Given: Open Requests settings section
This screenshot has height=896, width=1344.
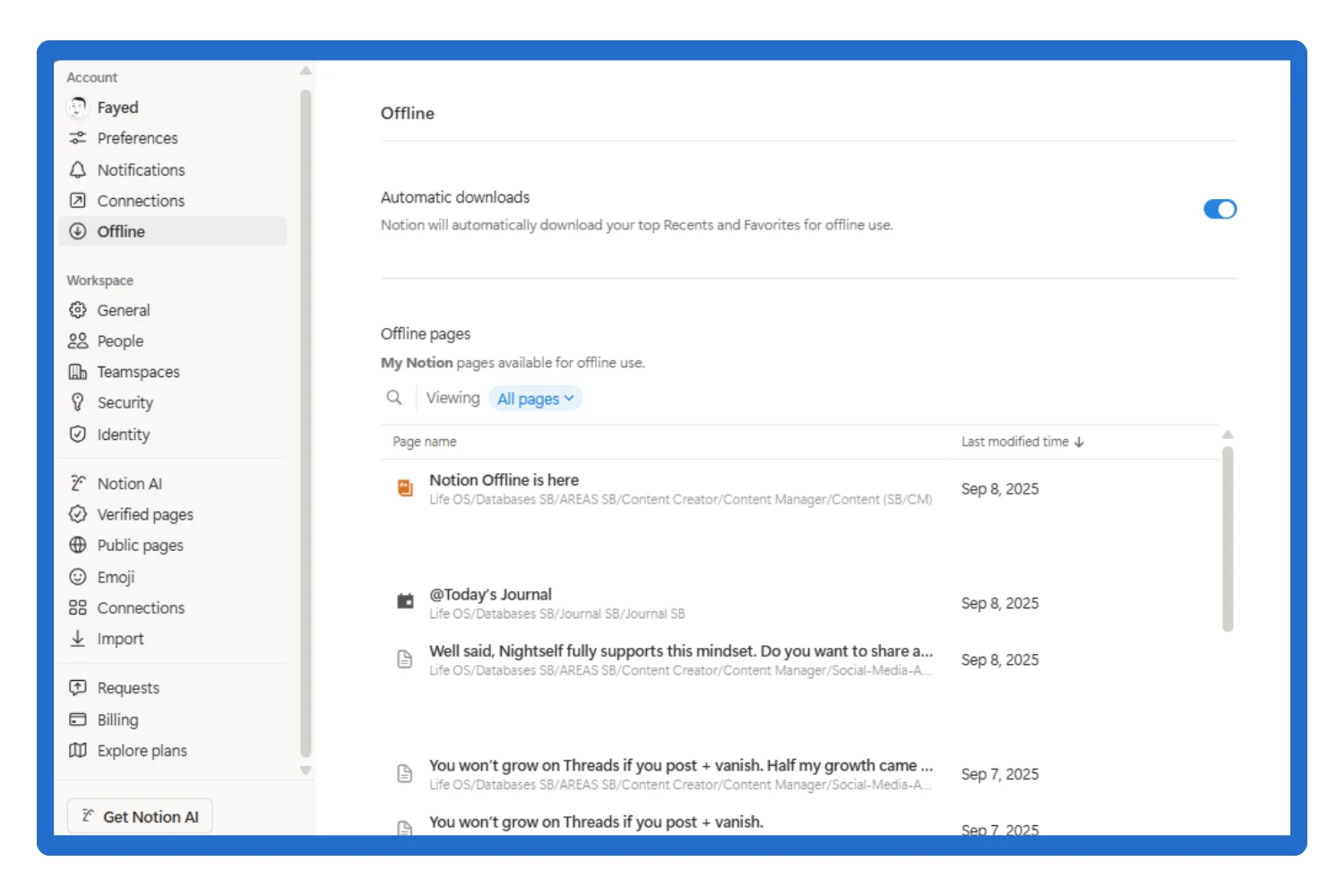Looking at the screenshot, I should point(172,687).
